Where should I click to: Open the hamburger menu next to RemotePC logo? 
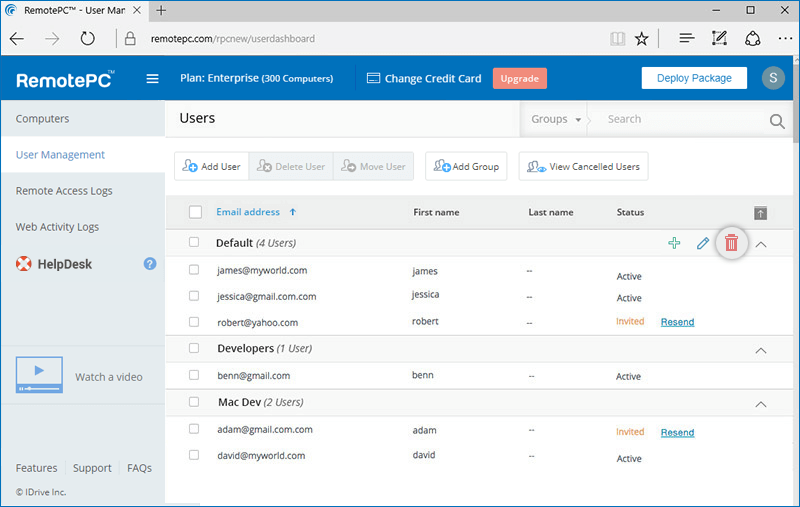[x=152, y=79]
